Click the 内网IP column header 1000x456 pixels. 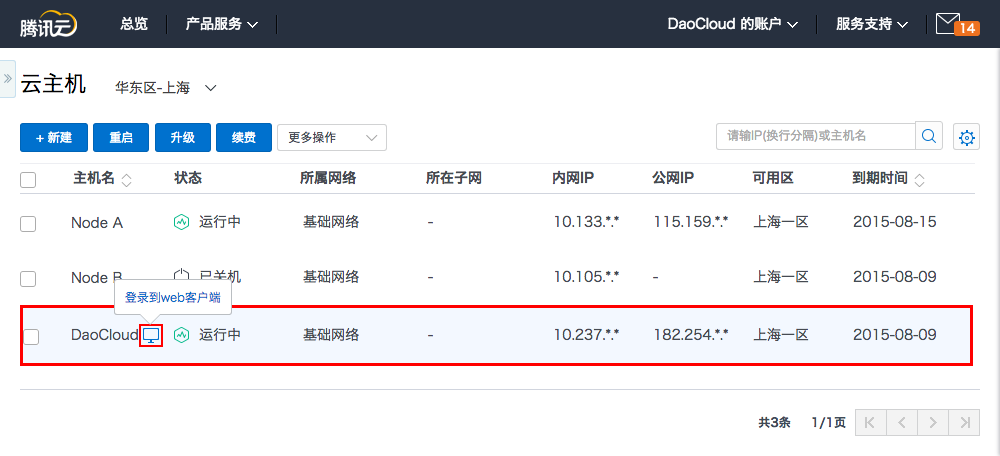(x=573, y=179)
